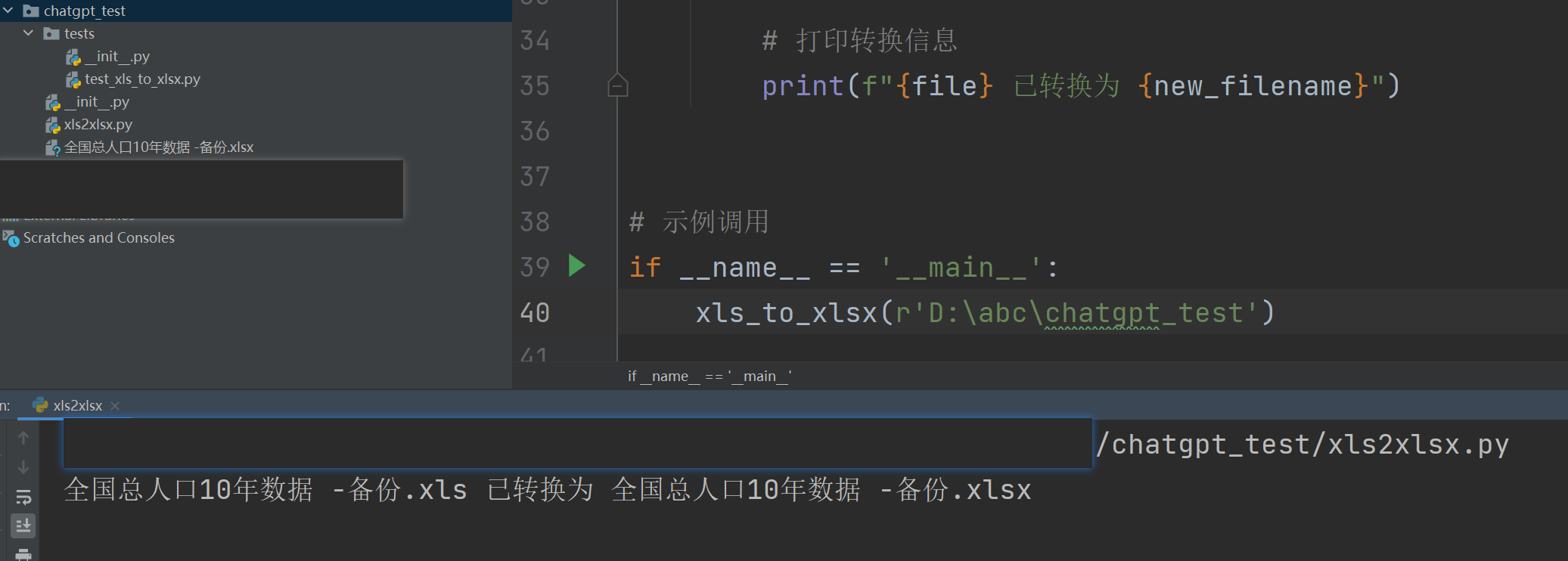Click the unknown-file icon beside the .xlsx file
Screen dimensions: 1568x561
click(x=53, y=147)
